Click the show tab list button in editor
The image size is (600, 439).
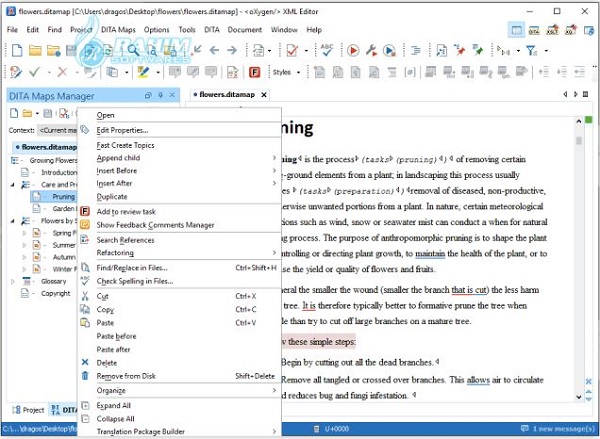[x=585, y=94]
